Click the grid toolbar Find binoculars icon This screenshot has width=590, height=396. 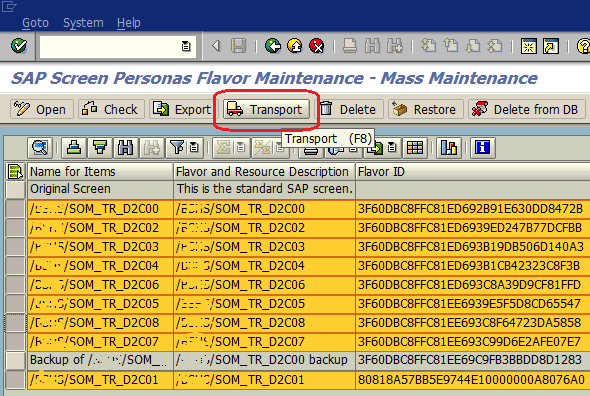pos(125,147)
